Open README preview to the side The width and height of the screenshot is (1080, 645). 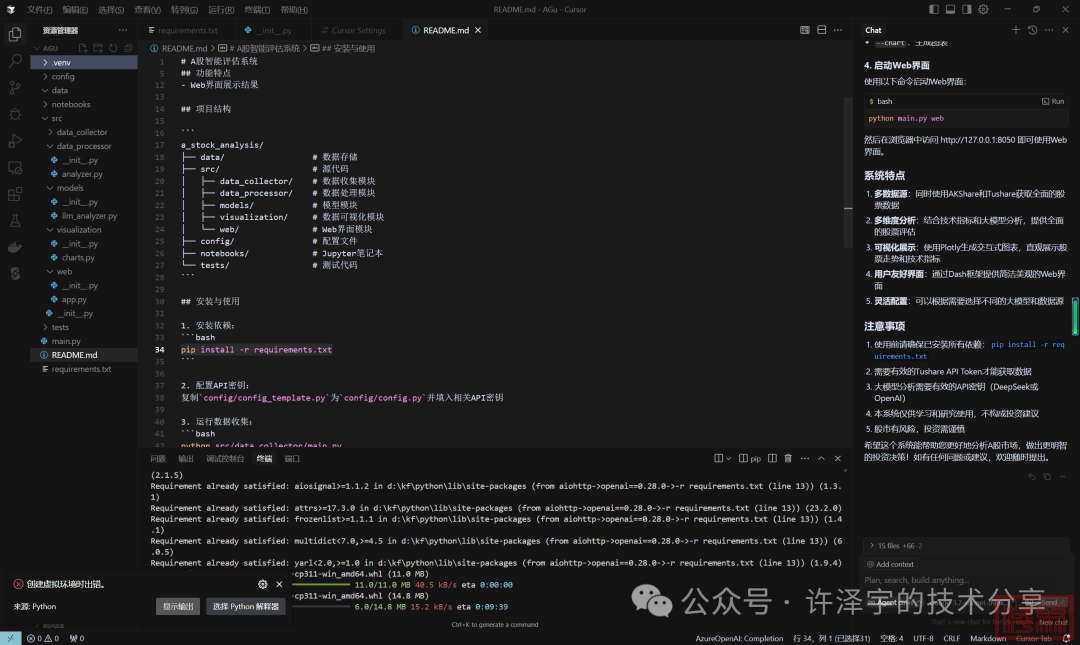click(804, 30)
